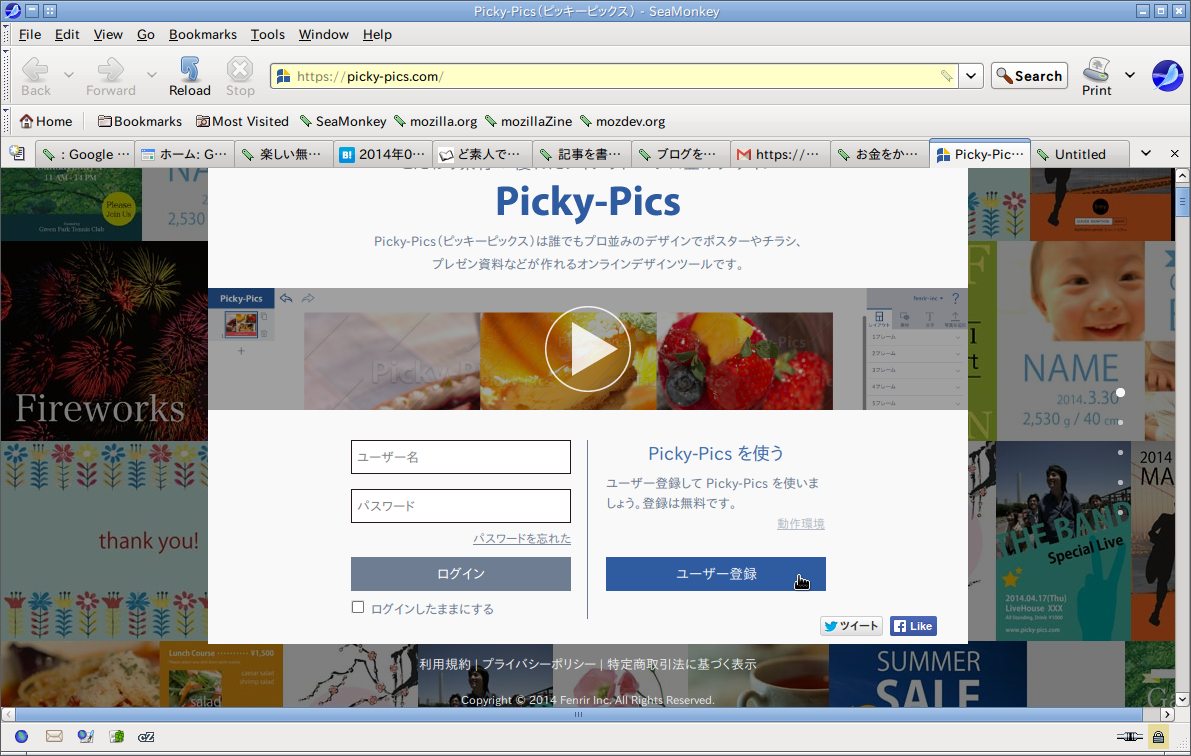Image resolution: width=1191 pixels, height=756 pixels.
Task: Click the ユーザー登録 register button
Action: pyautogui.click(x=716, y=574)
